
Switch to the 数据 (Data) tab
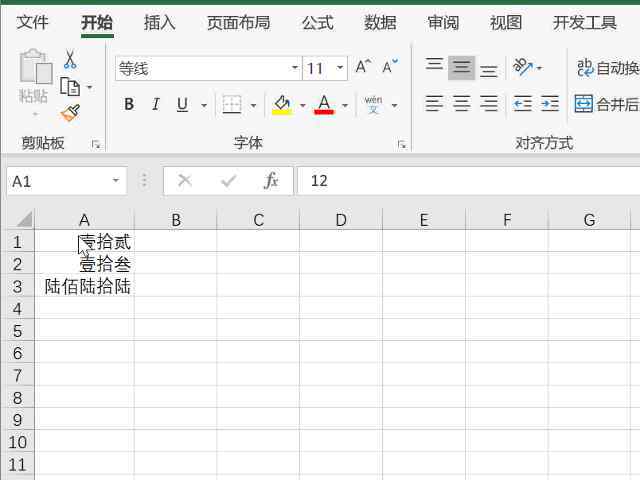click(x=380, y=22)
